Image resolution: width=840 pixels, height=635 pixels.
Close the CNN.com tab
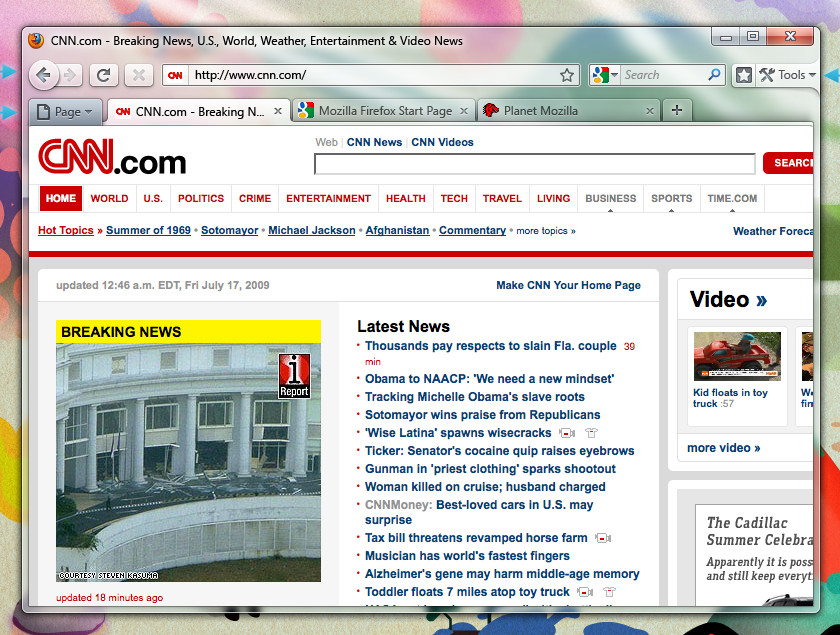coord(279,111)
